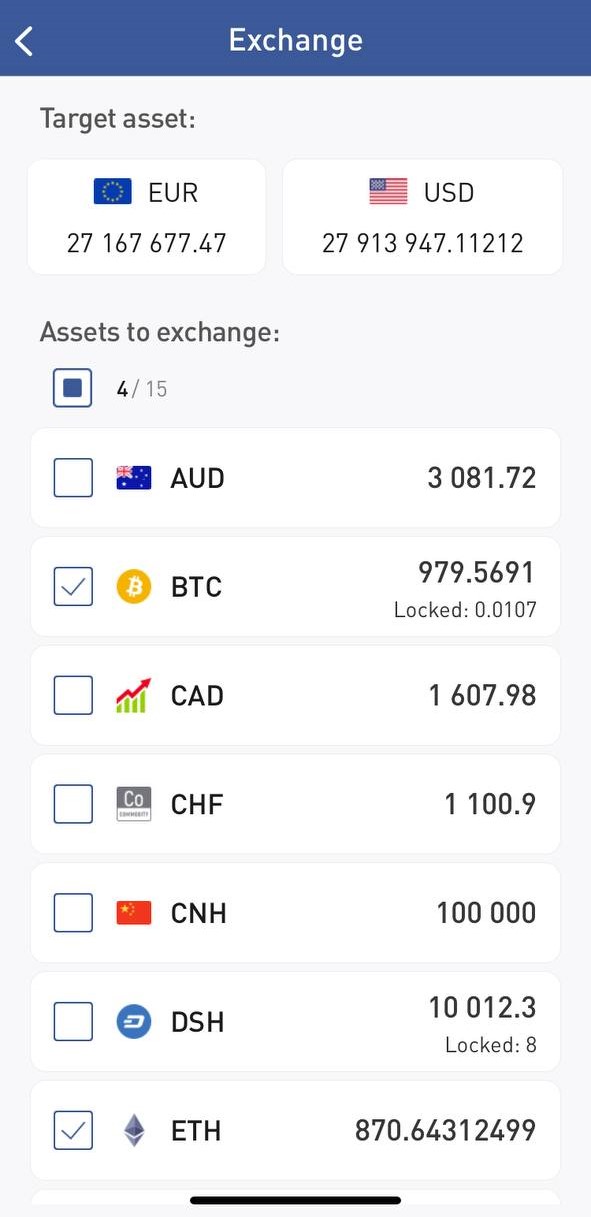
Task: Tap the CHF balance 1 100.9
Action: coord(490,804)
